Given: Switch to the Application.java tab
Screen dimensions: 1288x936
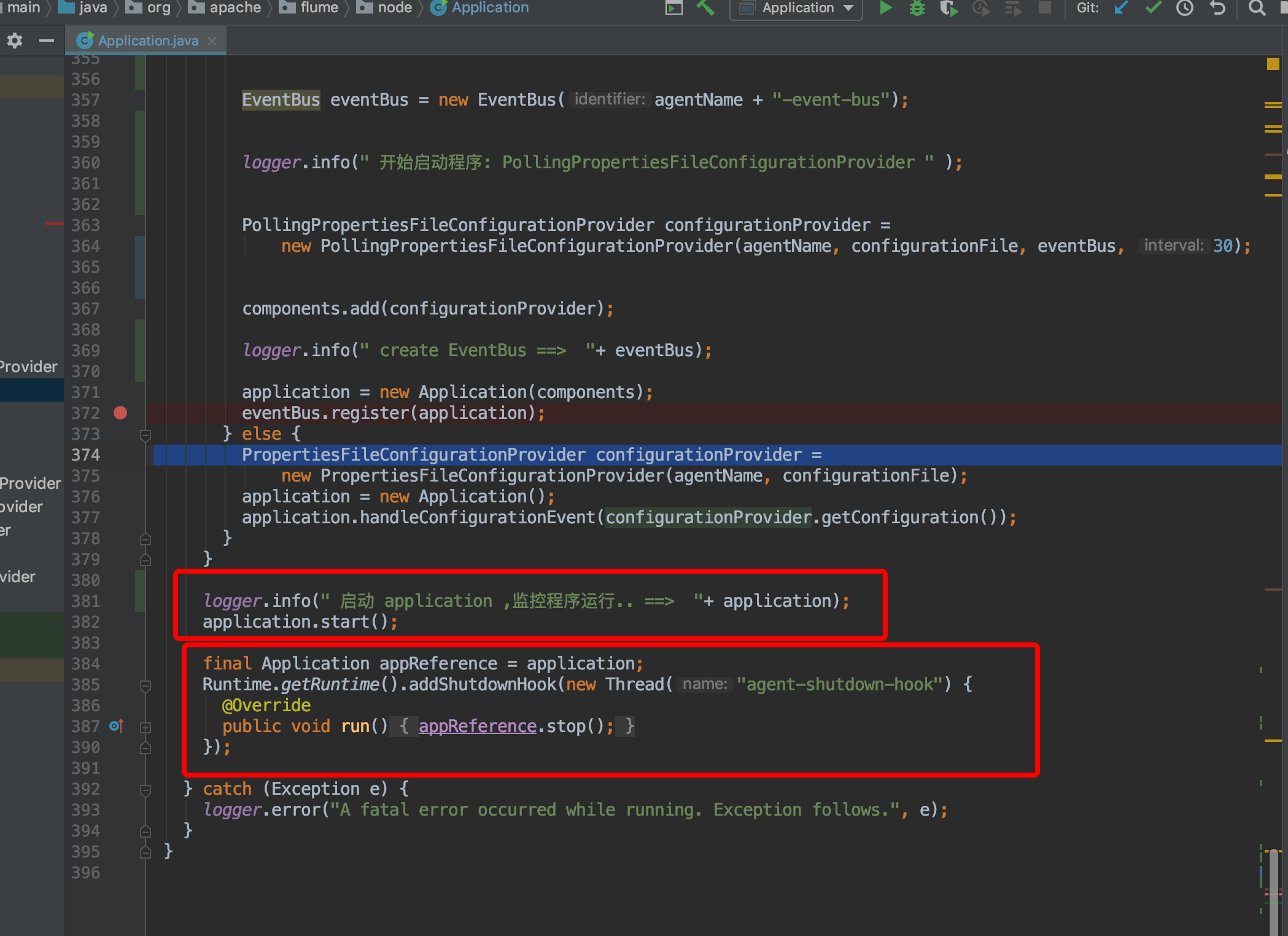Looking at the screenshot, I should click(147, 40).
